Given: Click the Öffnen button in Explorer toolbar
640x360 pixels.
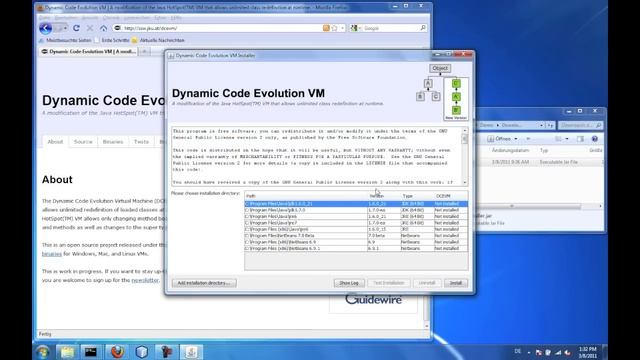Looking at the screenshot, I should pos(499,139).
